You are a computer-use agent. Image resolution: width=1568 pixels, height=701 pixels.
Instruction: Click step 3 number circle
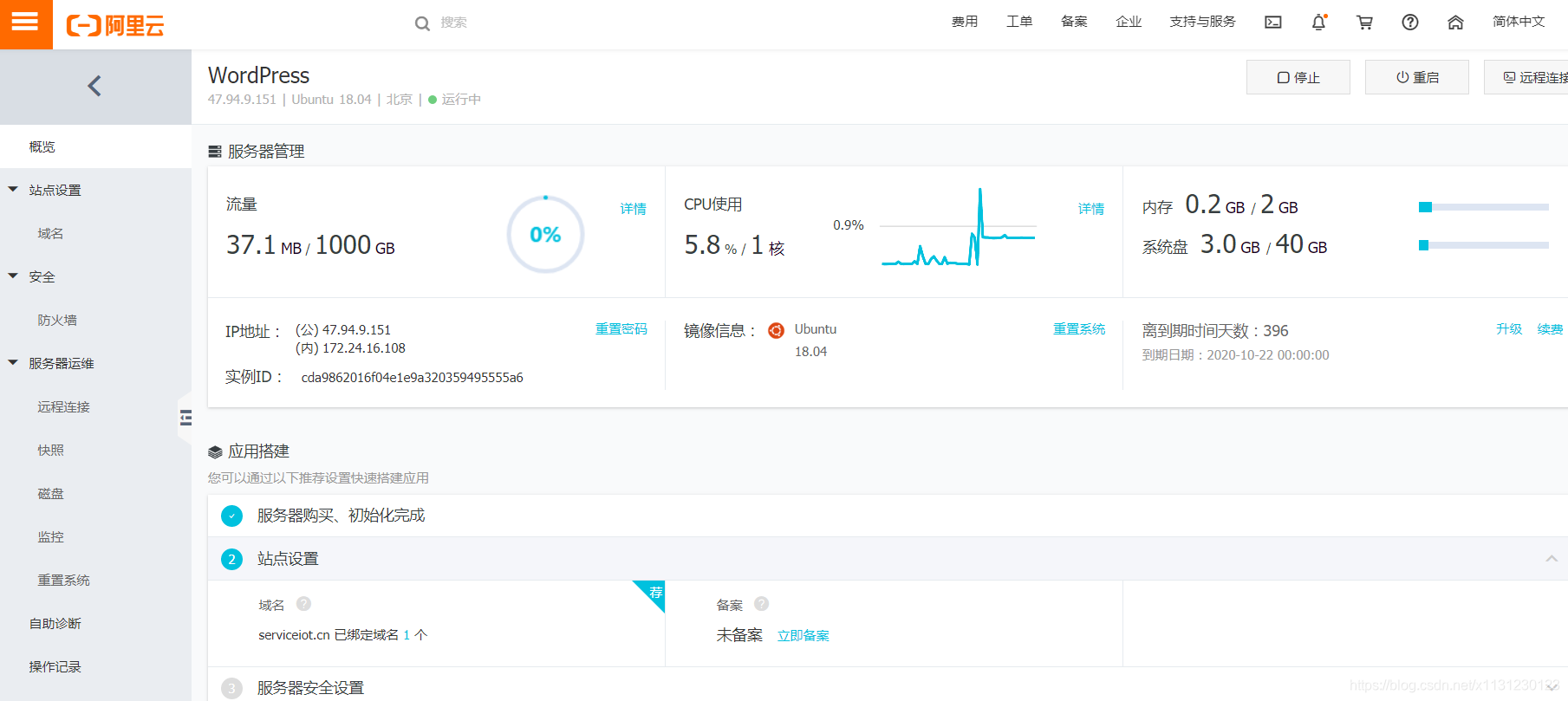pos(231,688)
